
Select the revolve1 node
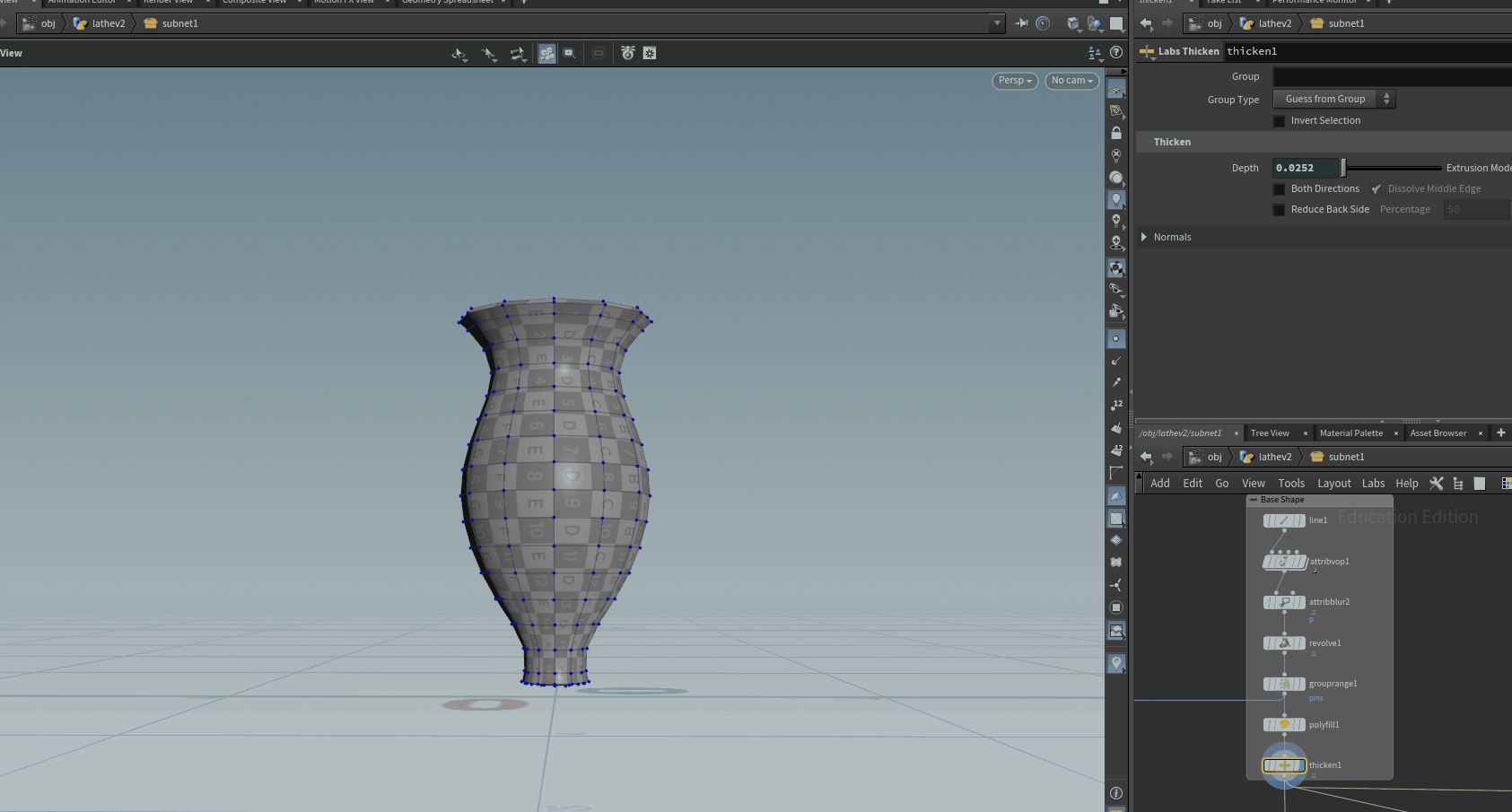click(x=1284, y=643)
